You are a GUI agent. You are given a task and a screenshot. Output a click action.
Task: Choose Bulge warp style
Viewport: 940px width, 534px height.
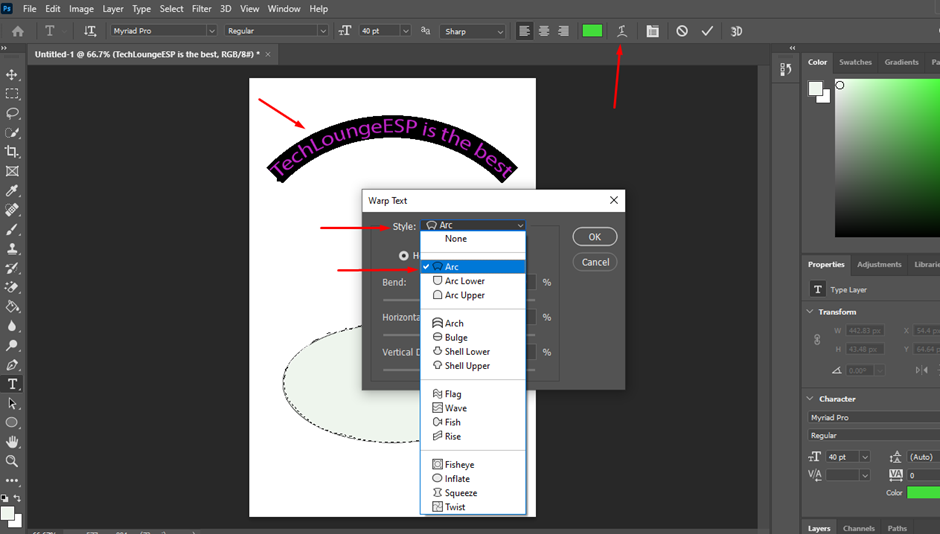pos(473,337)
